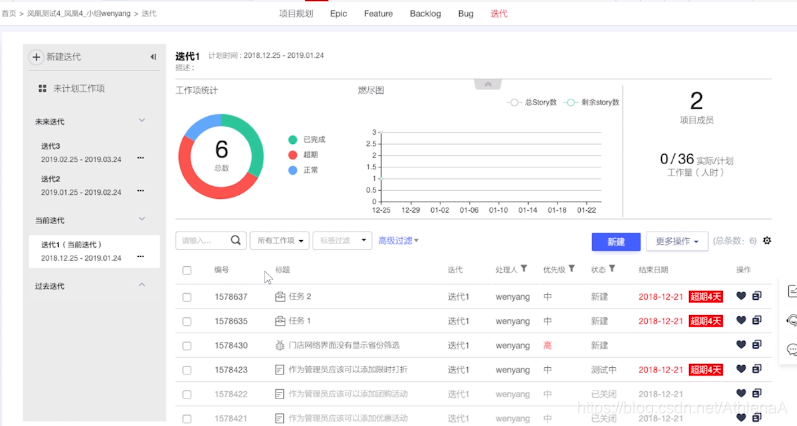Screen dimensions: 797x426
Task: Open the 所有工作项 dropdown
Action: tap(280, 240)
